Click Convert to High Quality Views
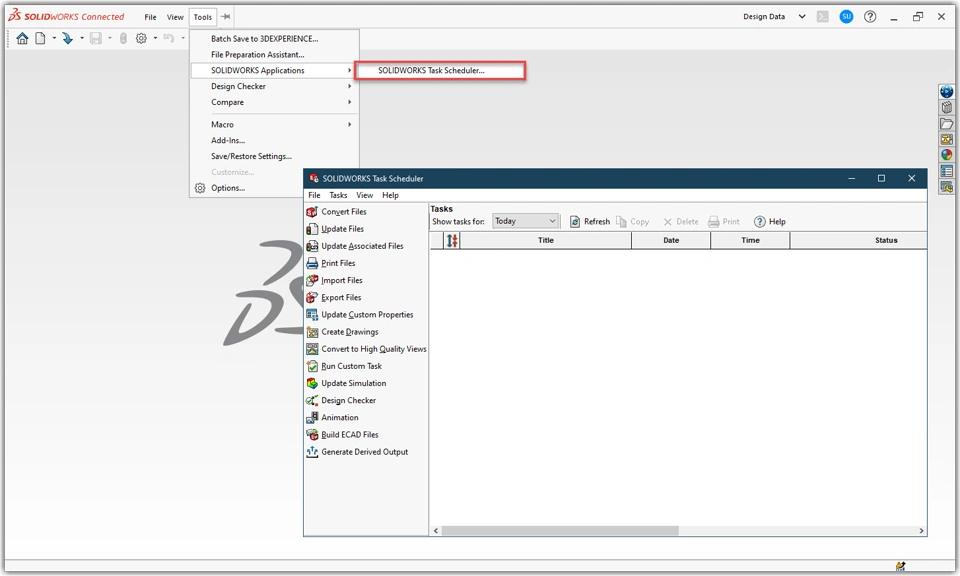The width and height of the screenshot is (960, 576). (x=374, y=349)
